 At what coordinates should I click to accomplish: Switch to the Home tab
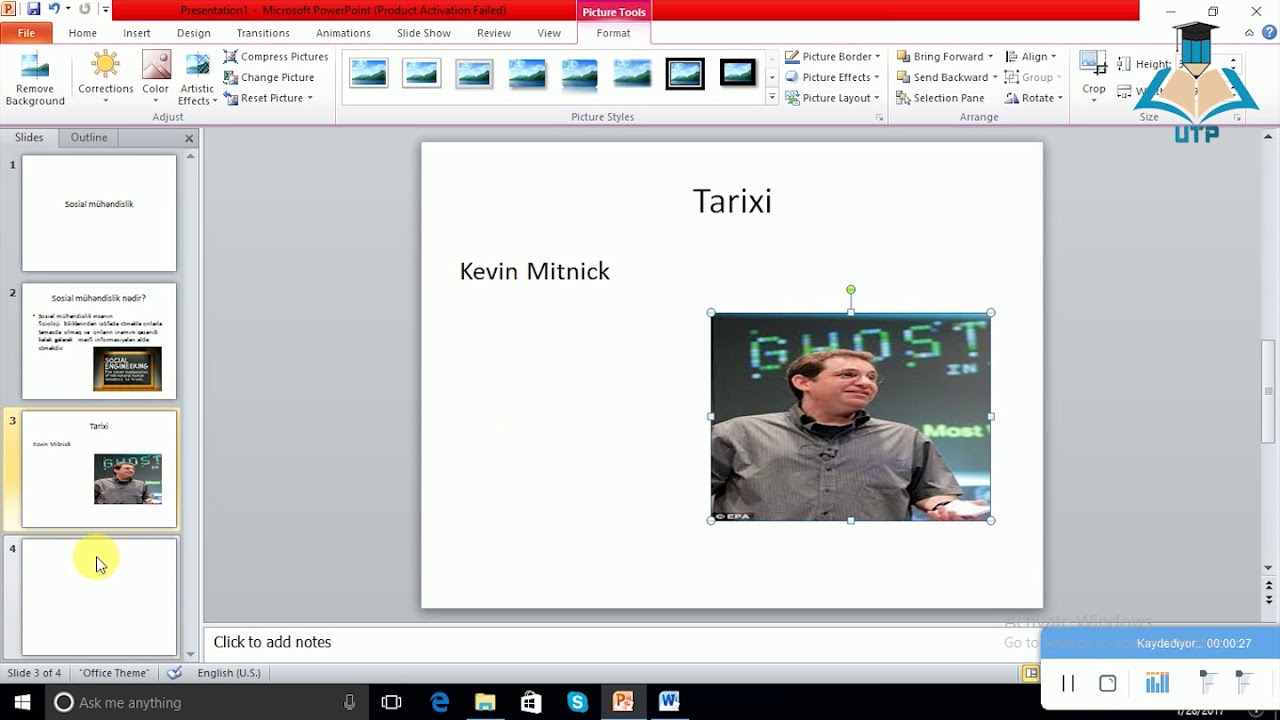coord(83,33)
